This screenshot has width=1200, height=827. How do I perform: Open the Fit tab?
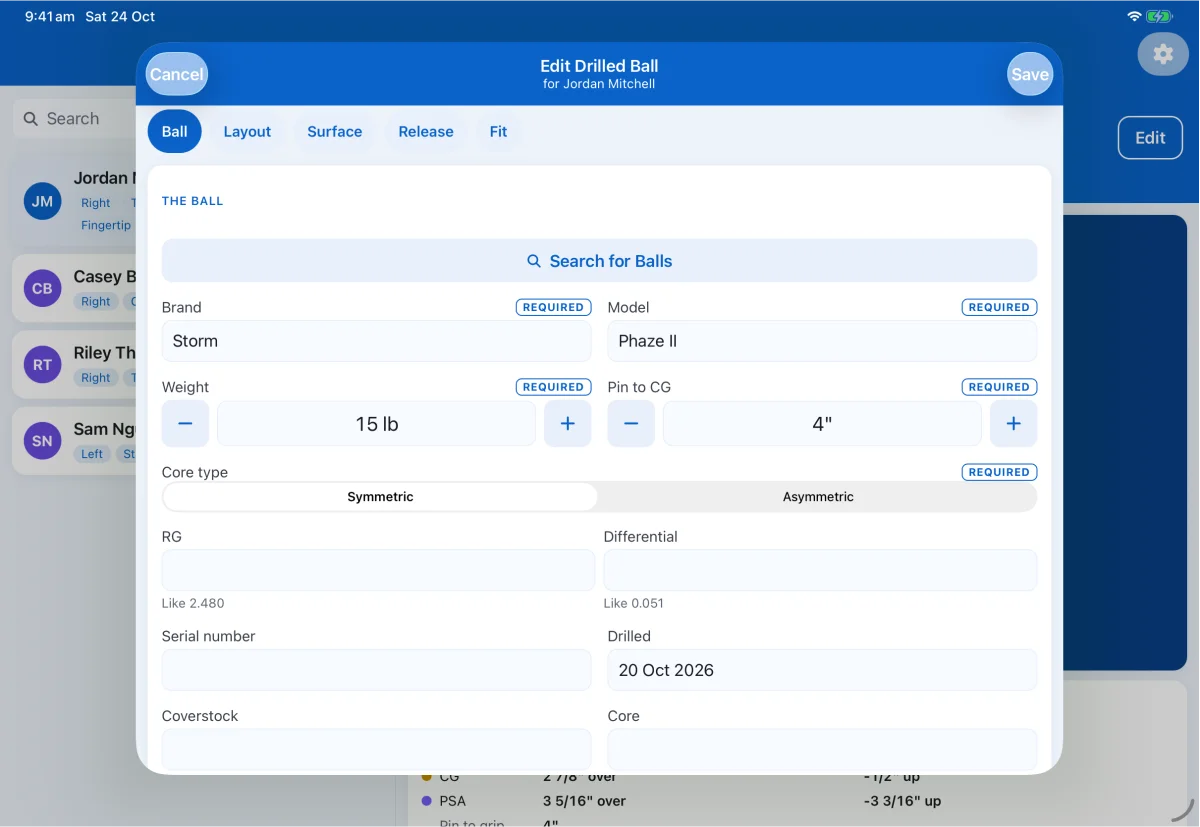coord(498,132)
